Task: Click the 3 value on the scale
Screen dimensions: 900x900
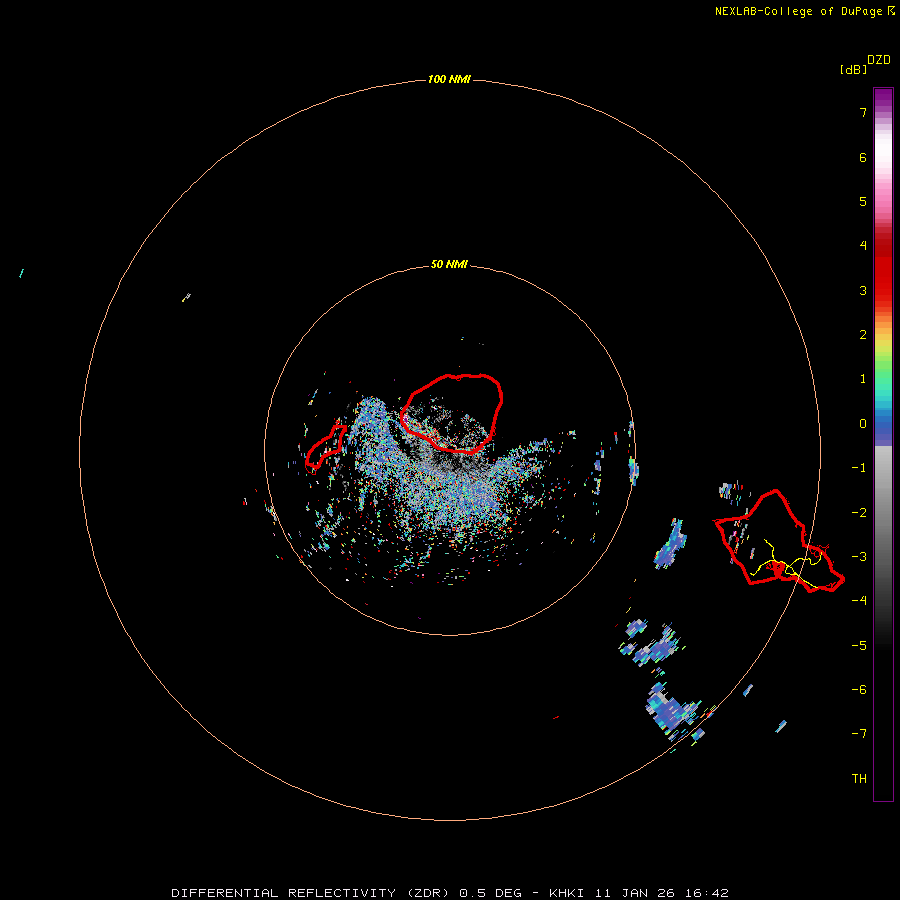Action: pyautogui.click(x=863, y=290)
